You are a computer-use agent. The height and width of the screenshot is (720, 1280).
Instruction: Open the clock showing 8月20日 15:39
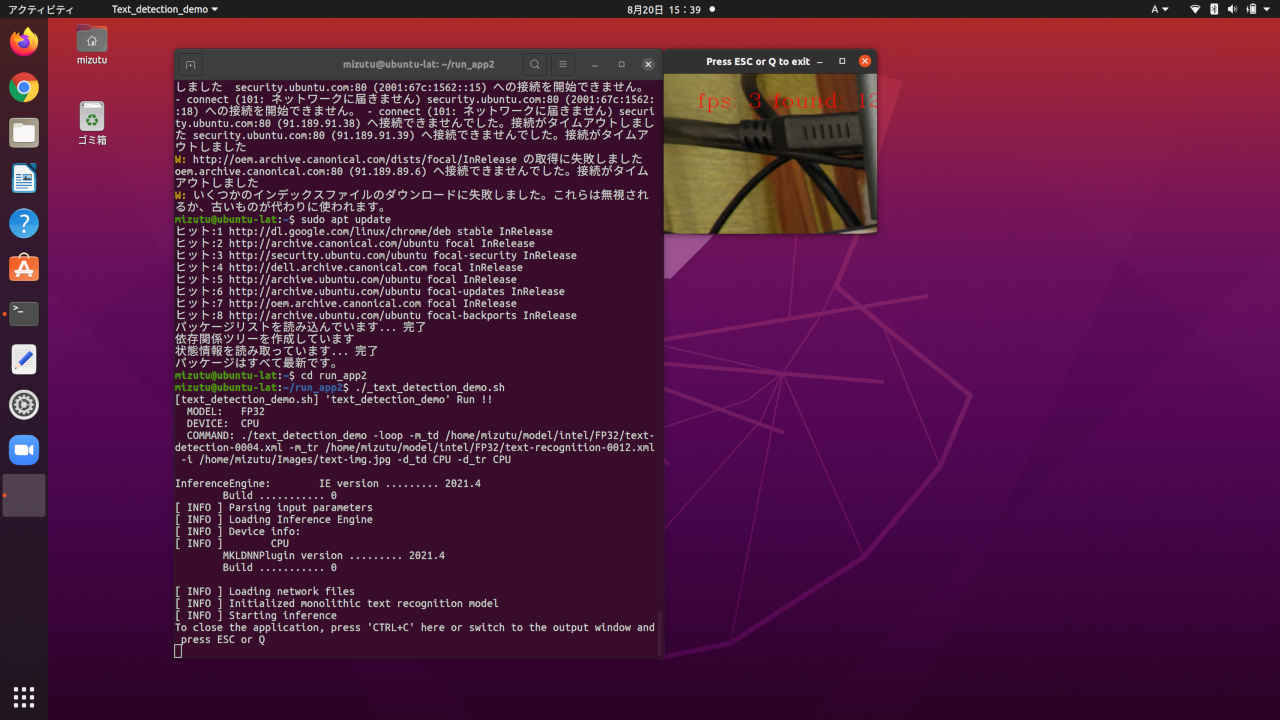tap(663, 9)
